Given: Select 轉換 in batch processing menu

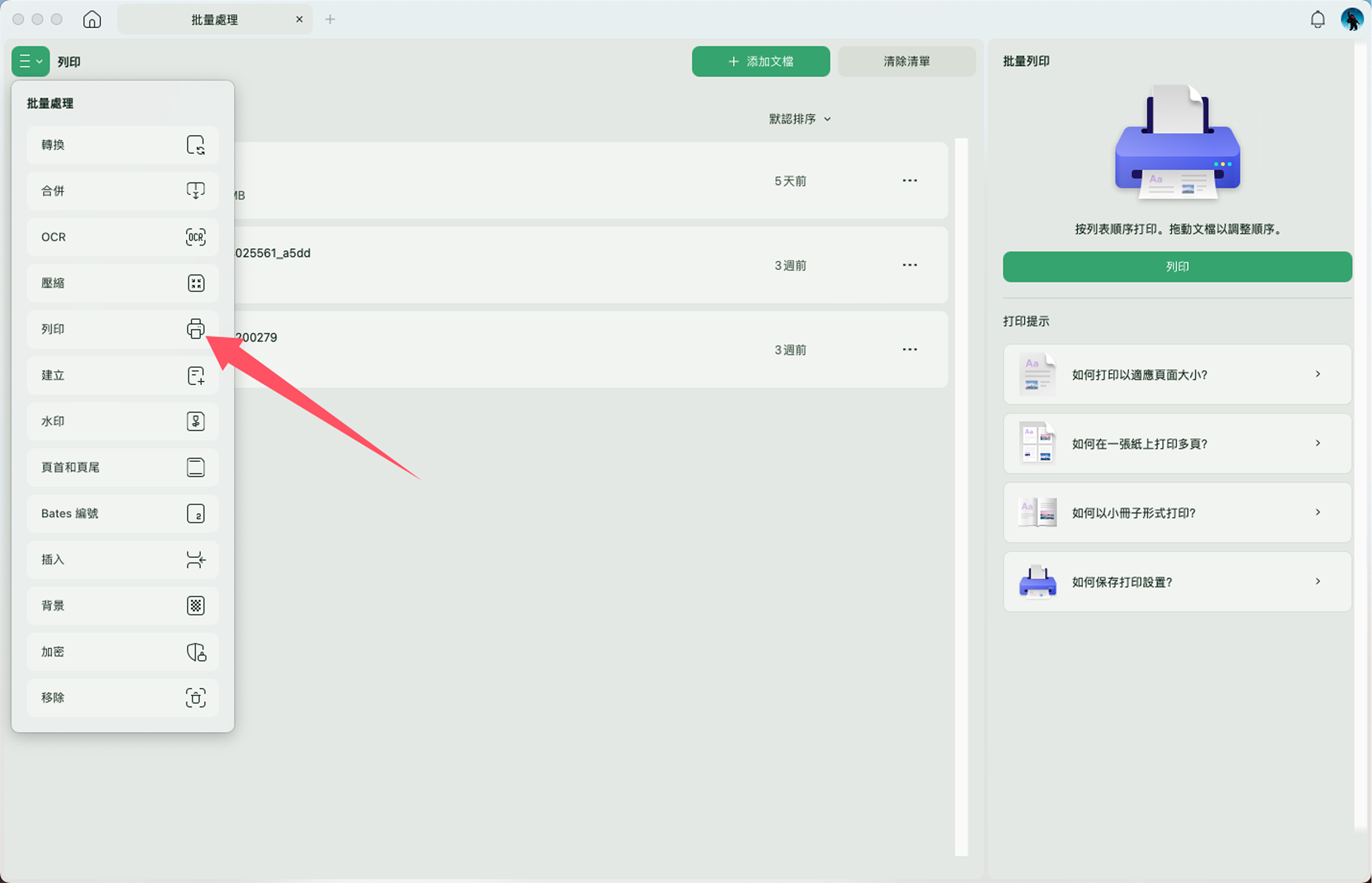Looking at the screenshot, I should click(x=123, y=145).
